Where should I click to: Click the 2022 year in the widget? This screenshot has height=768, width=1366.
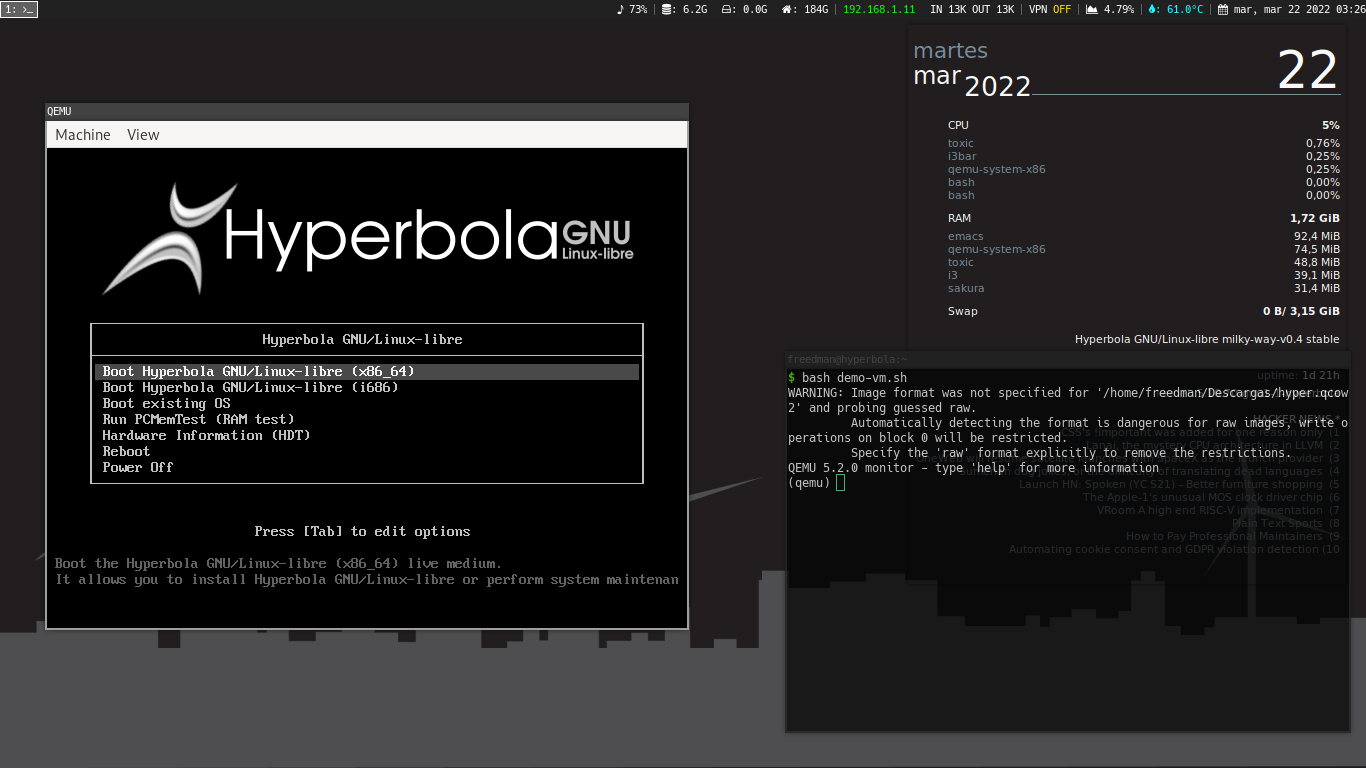(998, 87)
